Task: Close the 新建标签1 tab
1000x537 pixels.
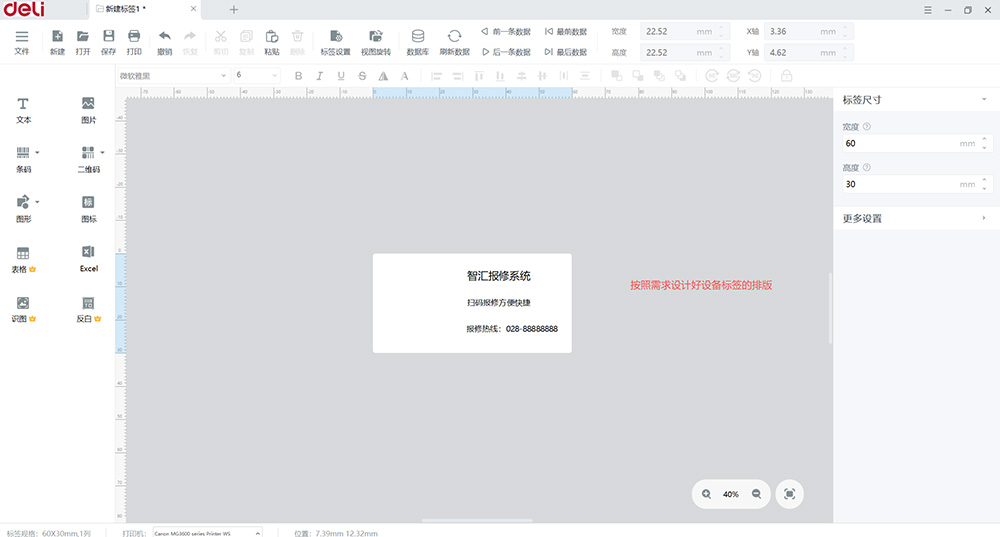Action: [193, 9]
